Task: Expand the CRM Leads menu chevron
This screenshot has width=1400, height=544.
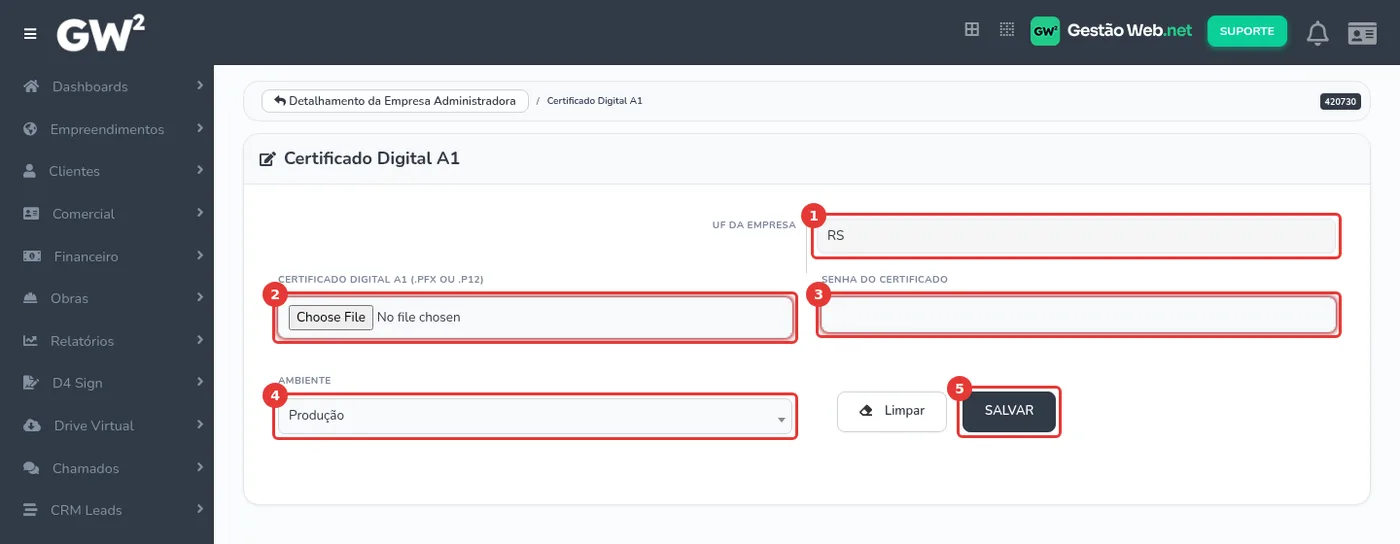Action: pos(200,509)
